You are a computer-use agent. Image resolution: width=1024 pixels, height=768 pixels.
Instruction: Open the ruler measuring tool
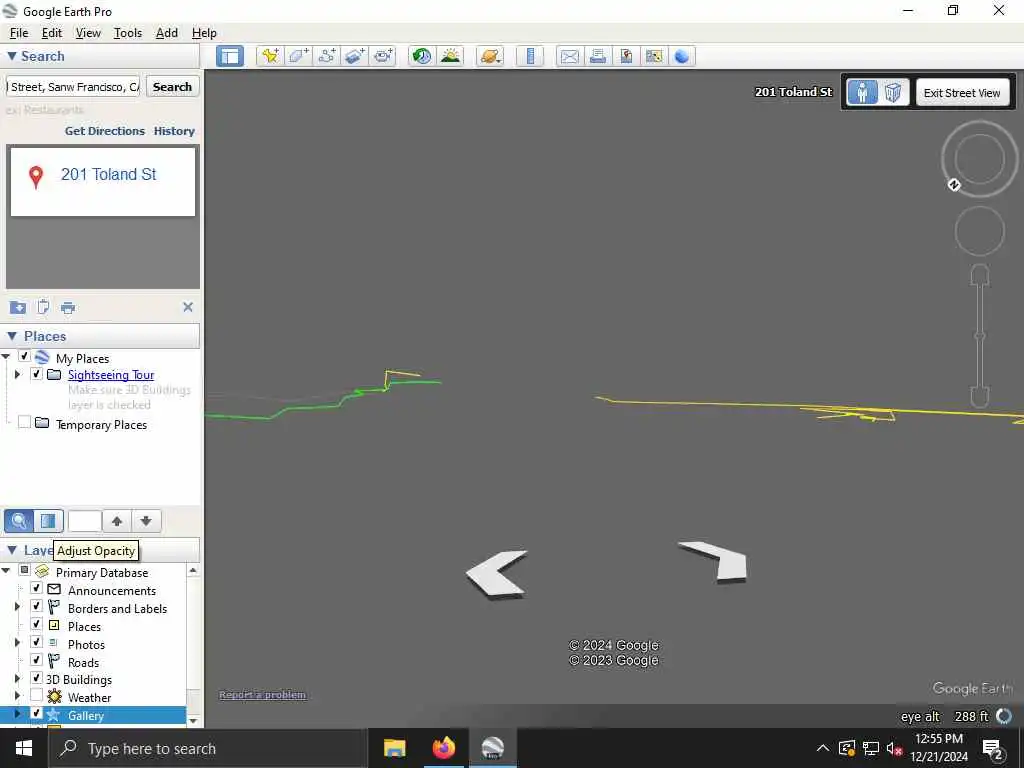point(530,56)
